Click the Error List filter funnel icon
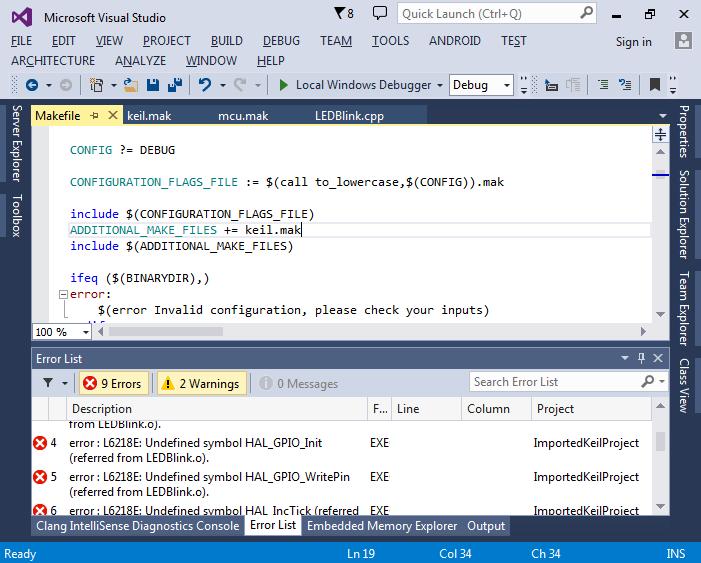The height and width of the screenshot is (563, 701). tap(47, 383)
